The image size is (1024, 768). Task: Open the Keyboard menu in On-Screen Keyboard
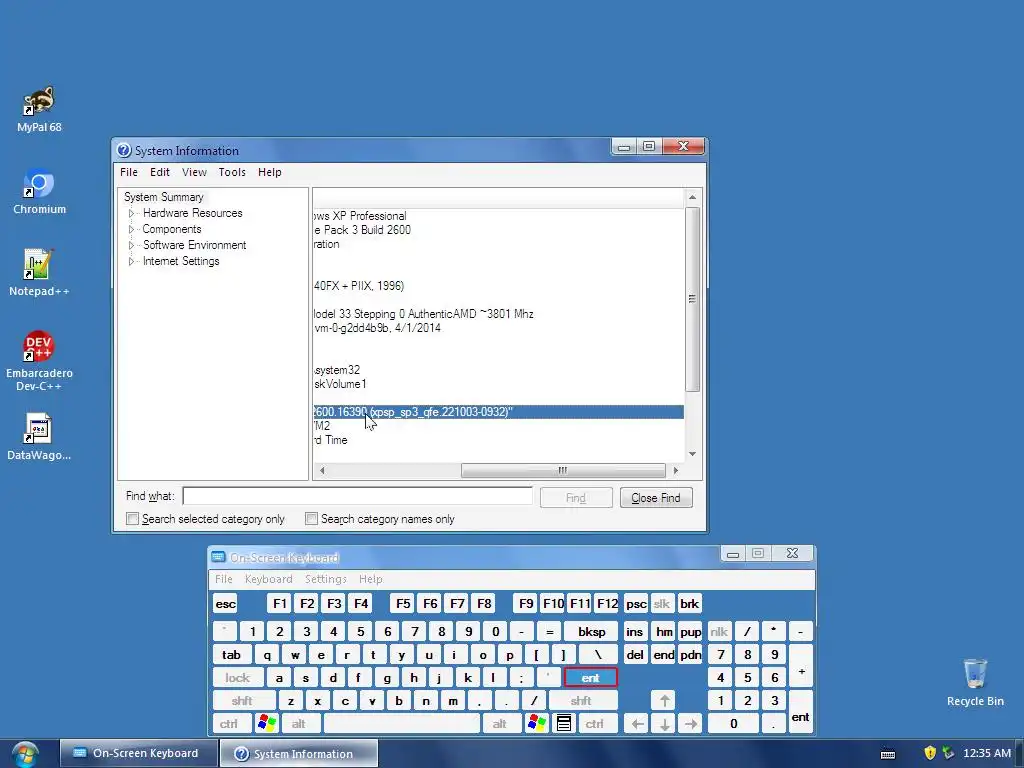pyautogui.click(x=268, y=579)
